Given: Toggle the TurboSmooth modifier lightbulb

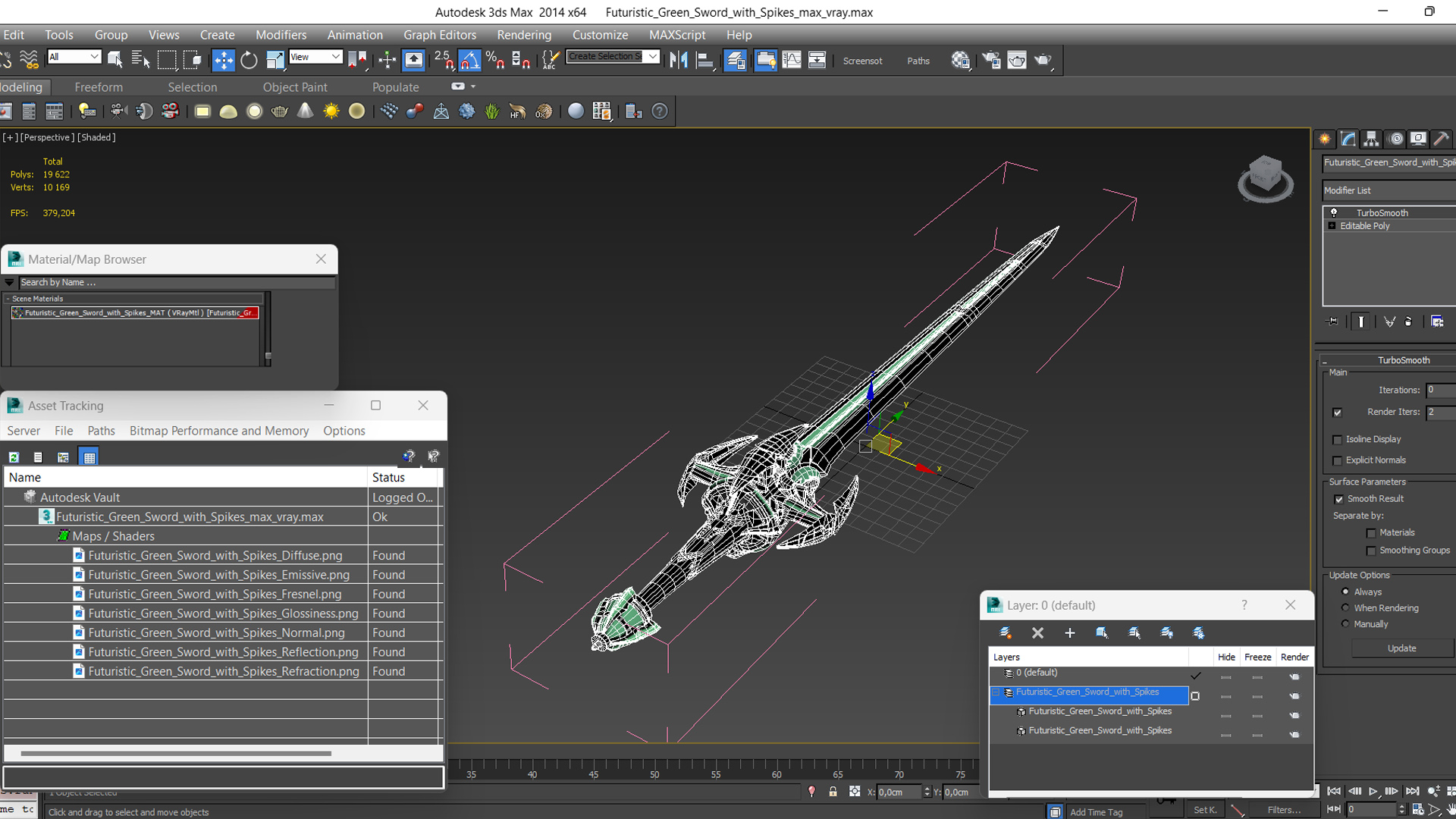Looking at the screenshot, I should pos(1334,213).
